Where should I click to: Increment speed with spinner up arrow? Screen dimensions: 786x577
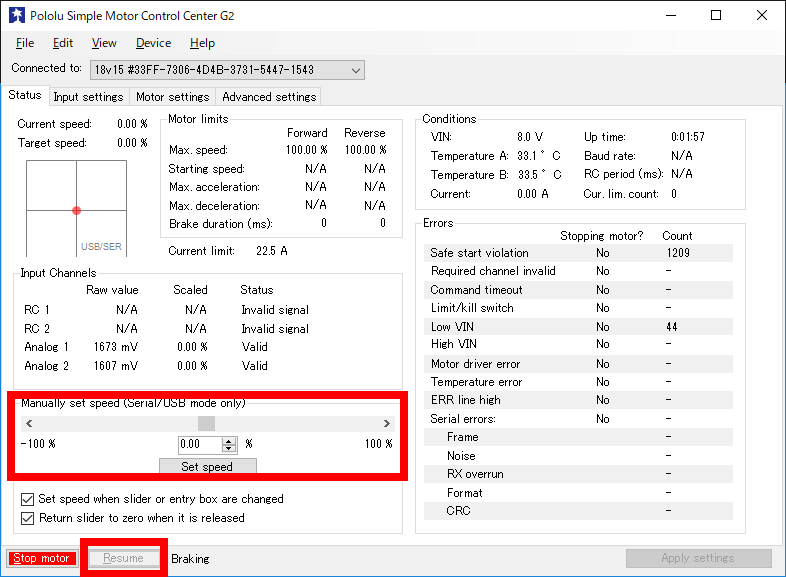[229, 441]
